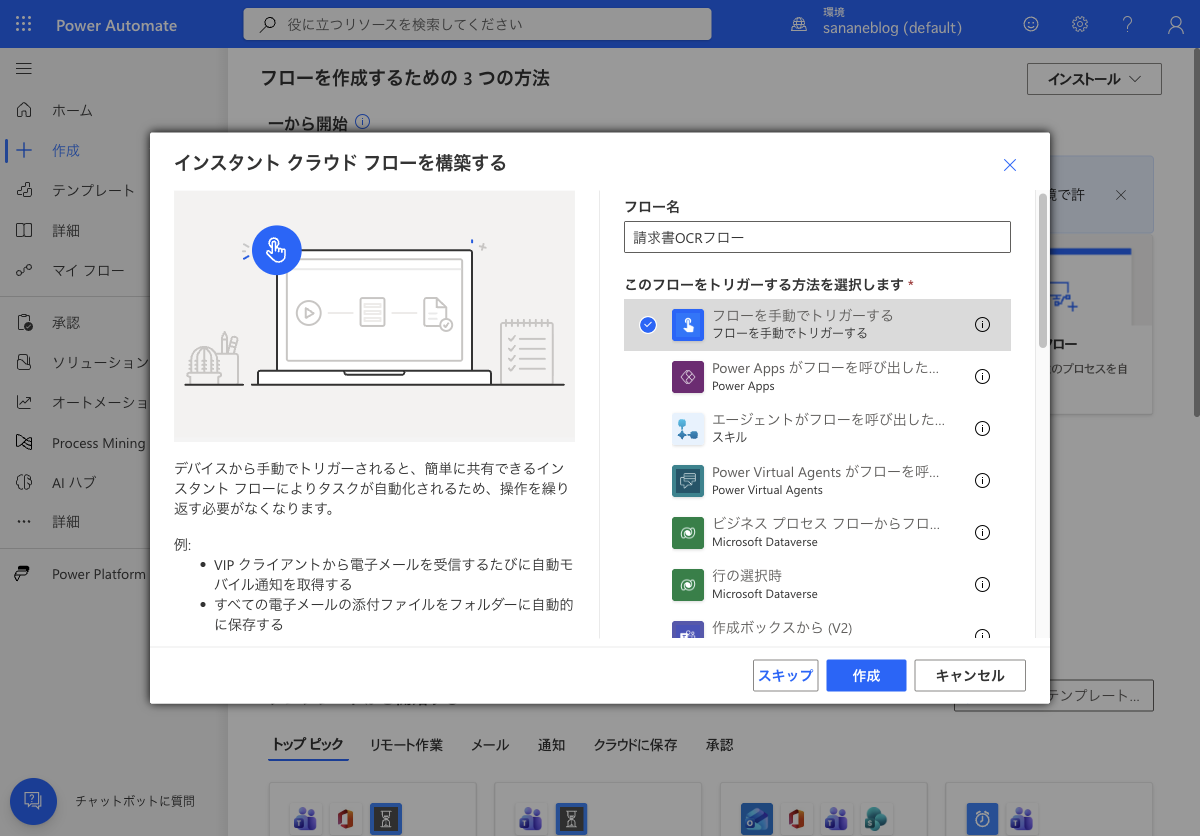This screenshot has width=1200, height=836.
Task: Click info icon next to ーから開始
Action: [x=363, y=122]
